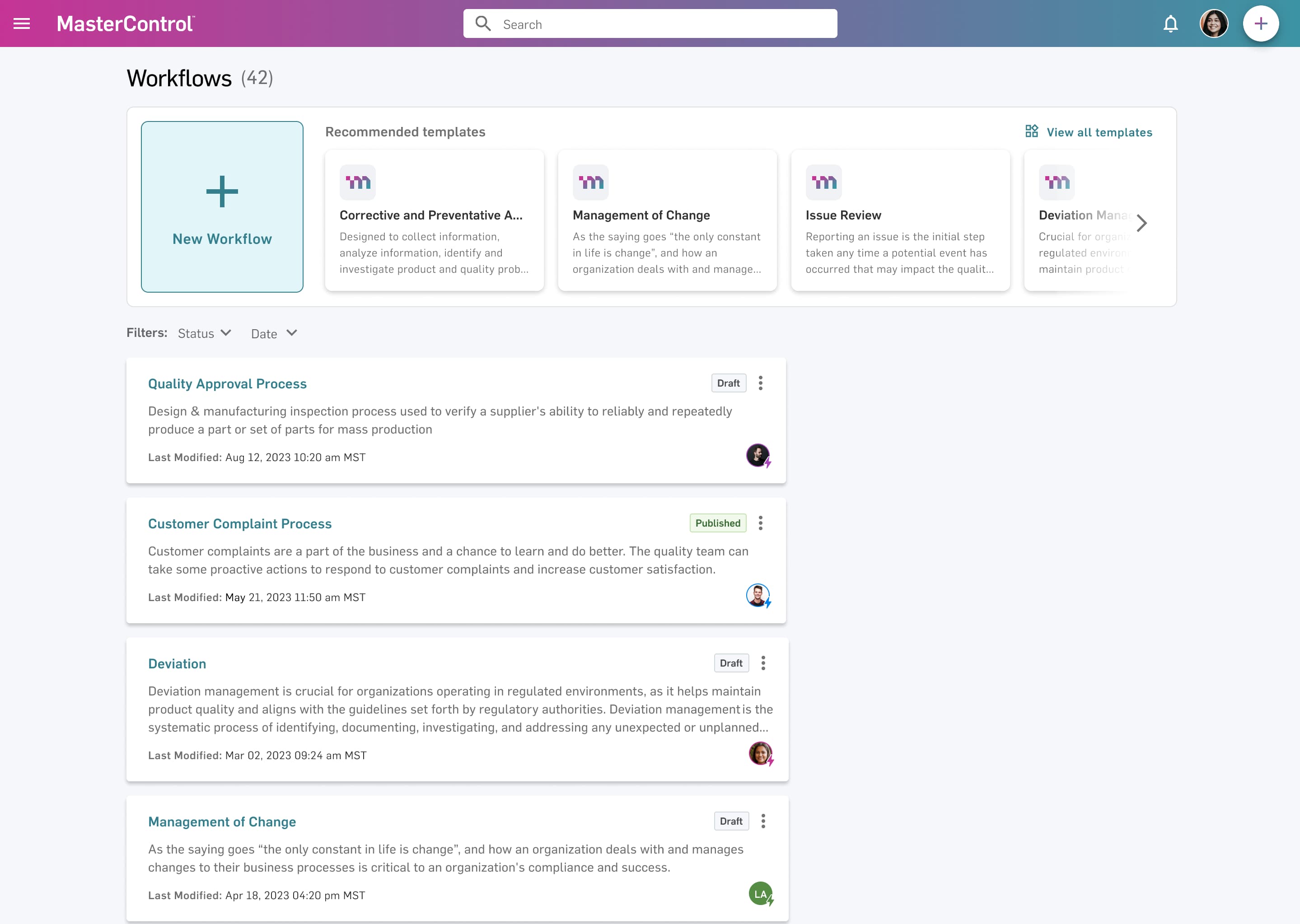
Task: Click 'Mar 02, 2023 09:24 am MST' date
Action: [x=296, y=756]
